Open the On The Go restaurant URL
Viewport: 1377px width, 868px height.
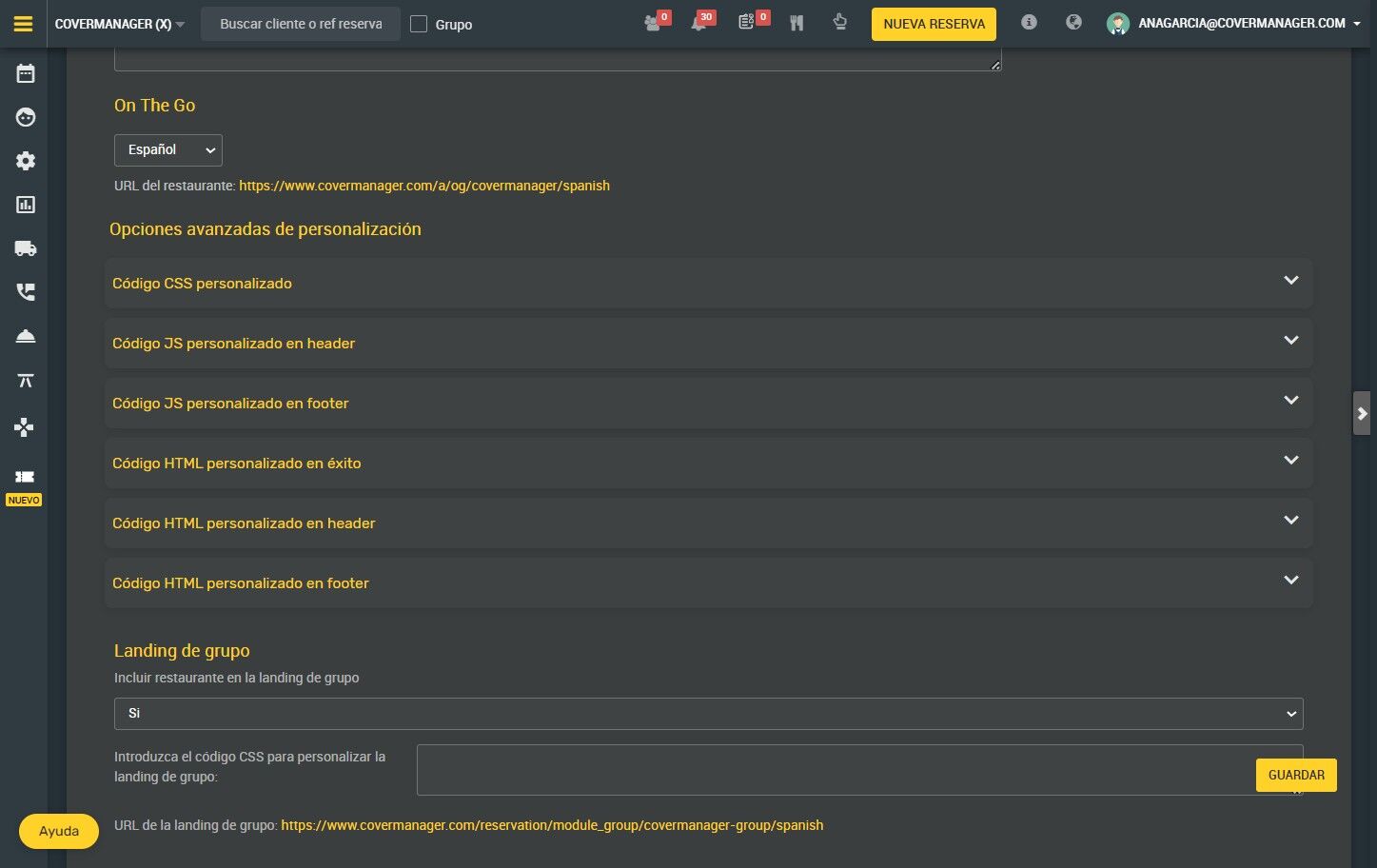coord(424,186)
